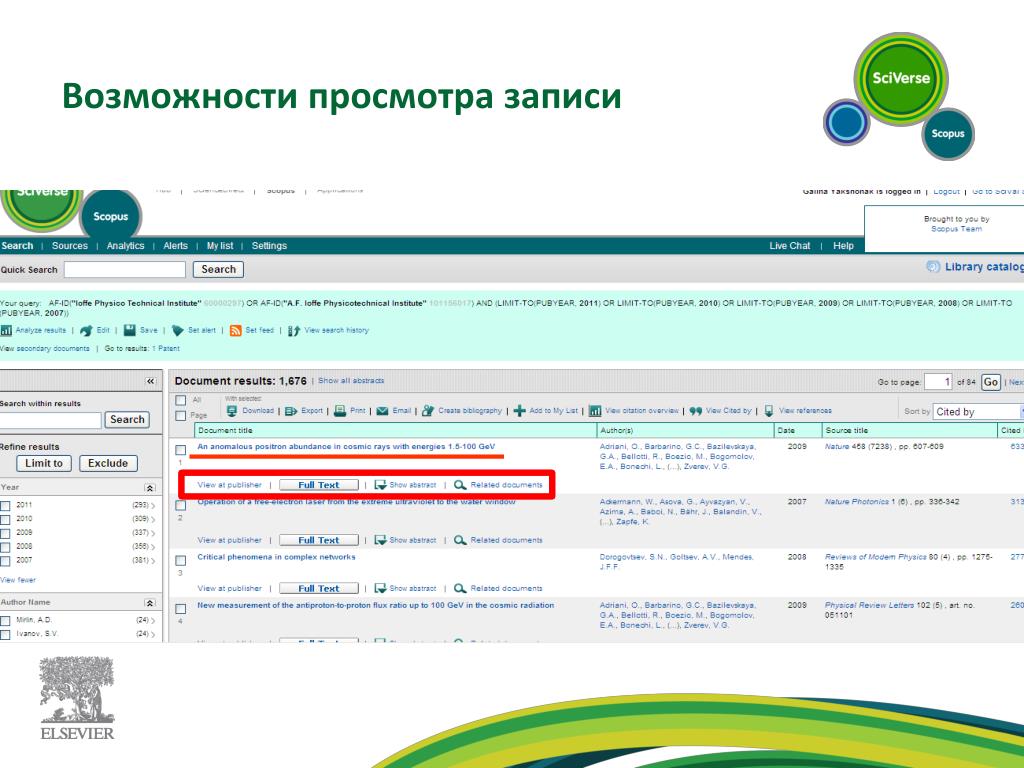Select checkbox for antiproton-to-proton flux ratio article
The width and height of the screenshot is (1024, 768).
[181, 609]
